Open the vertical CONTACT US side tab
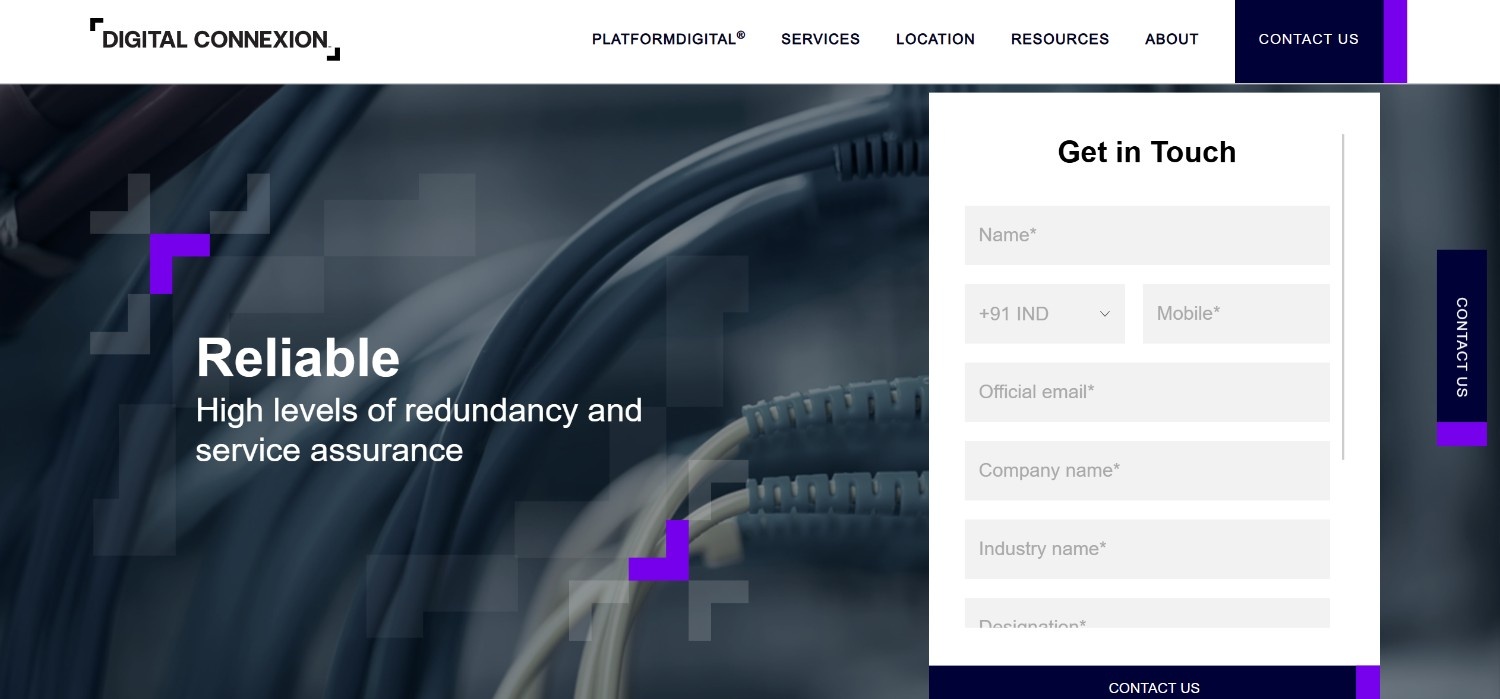 pos(1461,342)
